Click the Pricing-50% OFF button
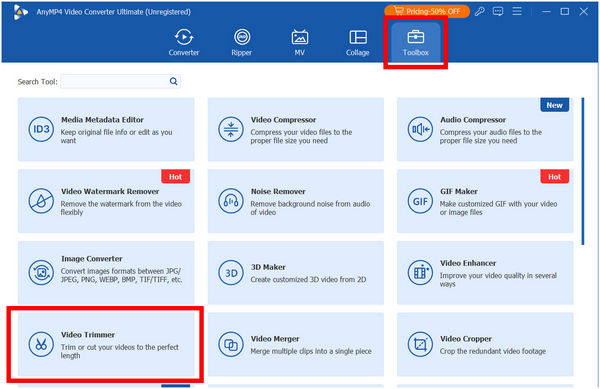 tap(427, 11)
